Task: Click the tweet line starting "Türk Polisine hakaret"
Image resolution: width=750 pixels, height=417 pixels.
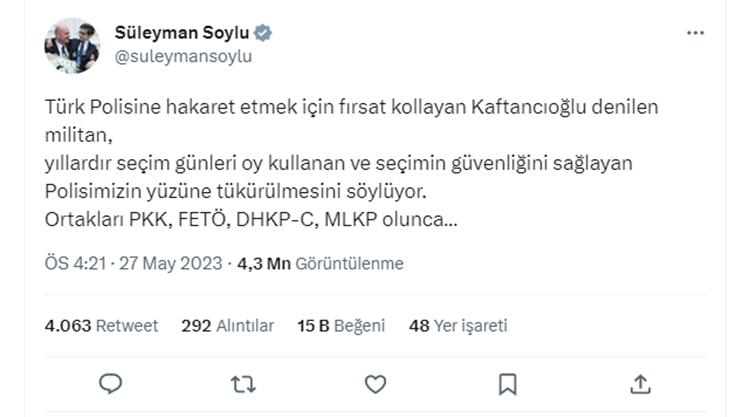Action: (353, 106)
